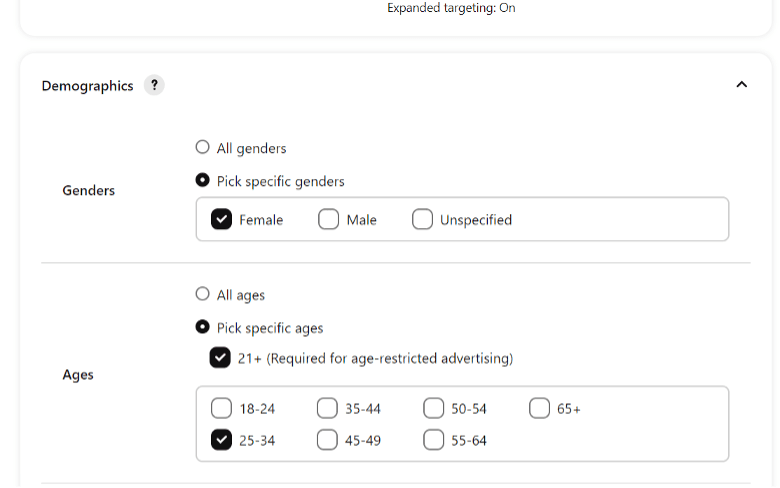This screenshot has height=488, width=780.
Task: Select Pick specific ages radio option
Action: 202,327
